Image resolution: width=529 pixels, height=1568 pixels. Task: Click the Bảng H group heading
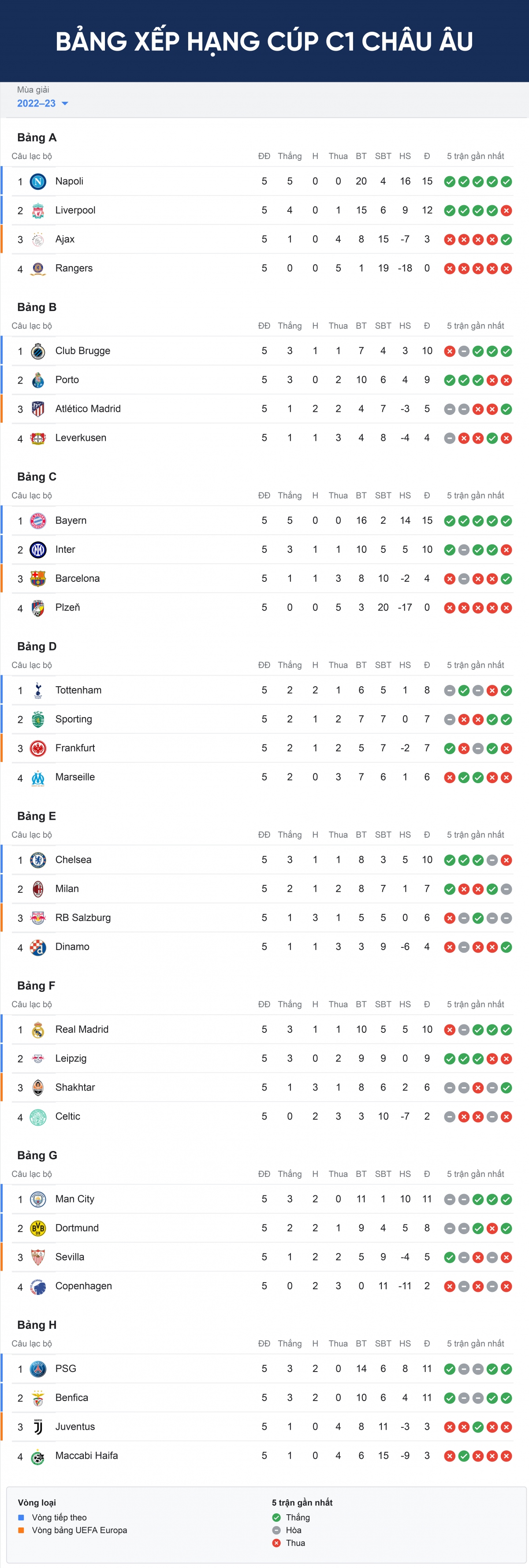click(x=37, y=1324)
